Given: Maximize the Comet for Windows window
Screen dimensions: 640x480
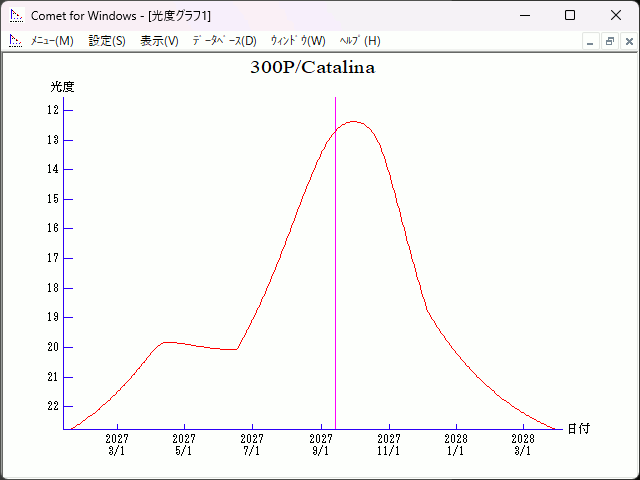Looking at the screenshot, I should tap(569, 15).
